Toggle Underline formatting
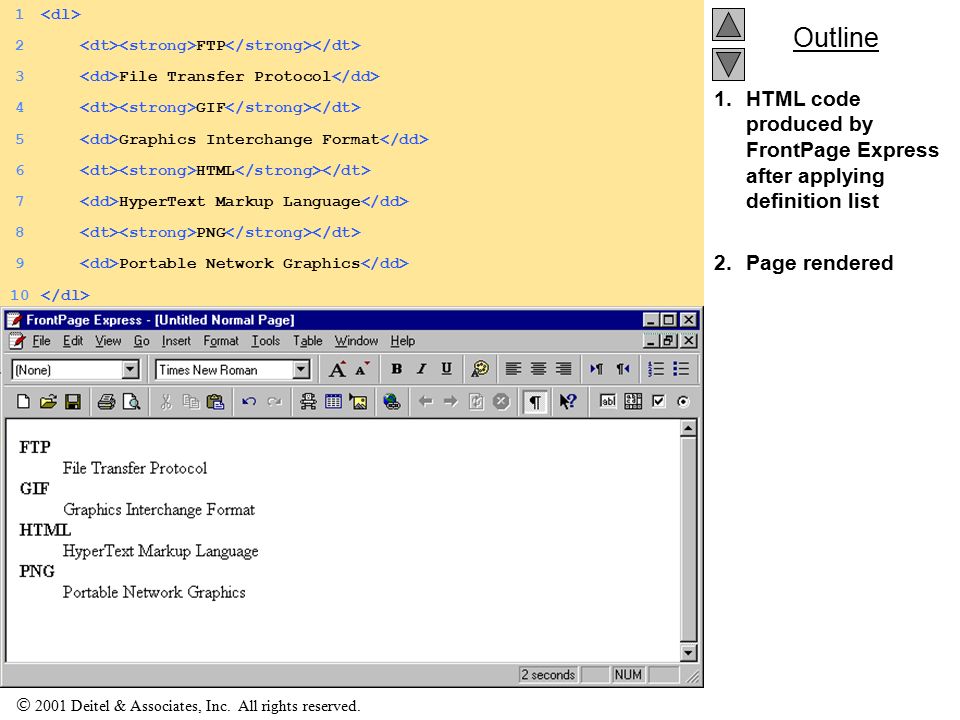Image resolution: width=960 pixels, height=720 pixels. [x=446, y=369]
